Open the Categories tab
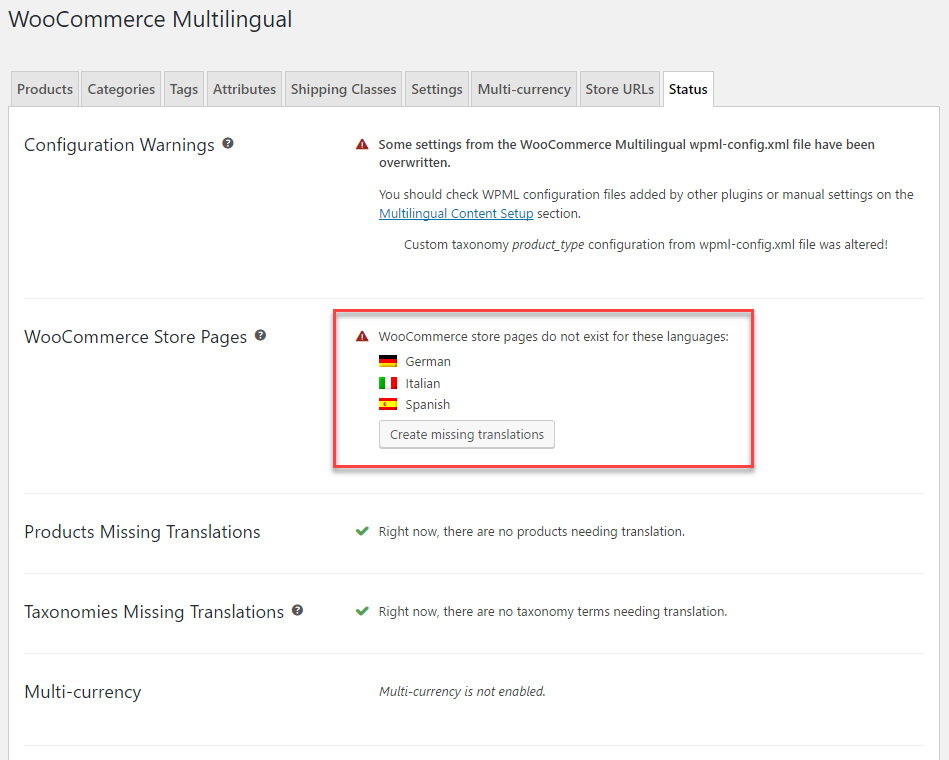949x760 pixels. 121,89
